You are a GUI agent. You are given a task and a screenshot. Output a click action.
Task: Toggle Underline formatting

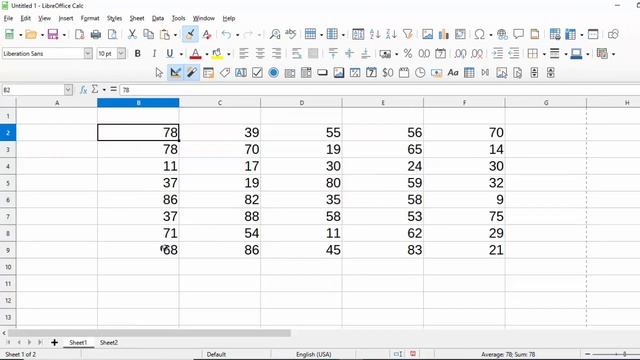coord(170,53)
